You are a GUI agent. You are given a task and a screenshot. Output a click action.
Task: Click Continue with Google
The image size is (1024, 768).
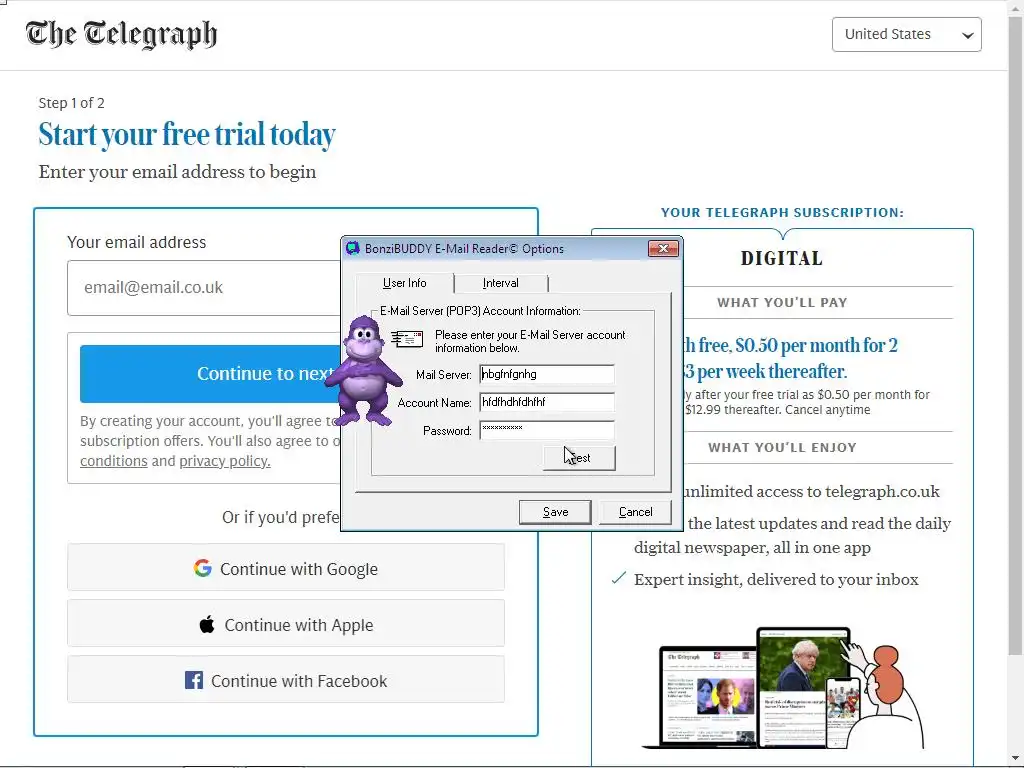point(286,568)
